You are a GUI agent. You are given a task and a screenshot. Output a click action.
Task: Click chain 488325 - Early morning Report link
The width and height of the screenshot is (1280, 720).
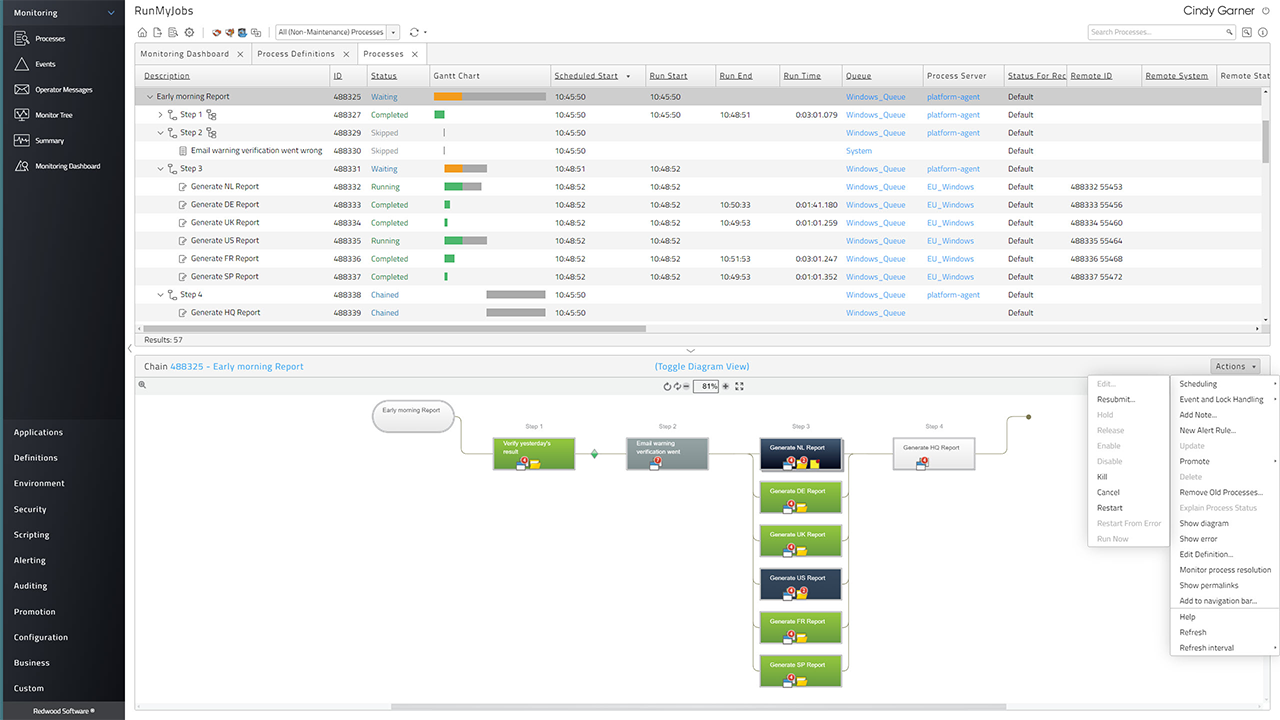[236, 366]
